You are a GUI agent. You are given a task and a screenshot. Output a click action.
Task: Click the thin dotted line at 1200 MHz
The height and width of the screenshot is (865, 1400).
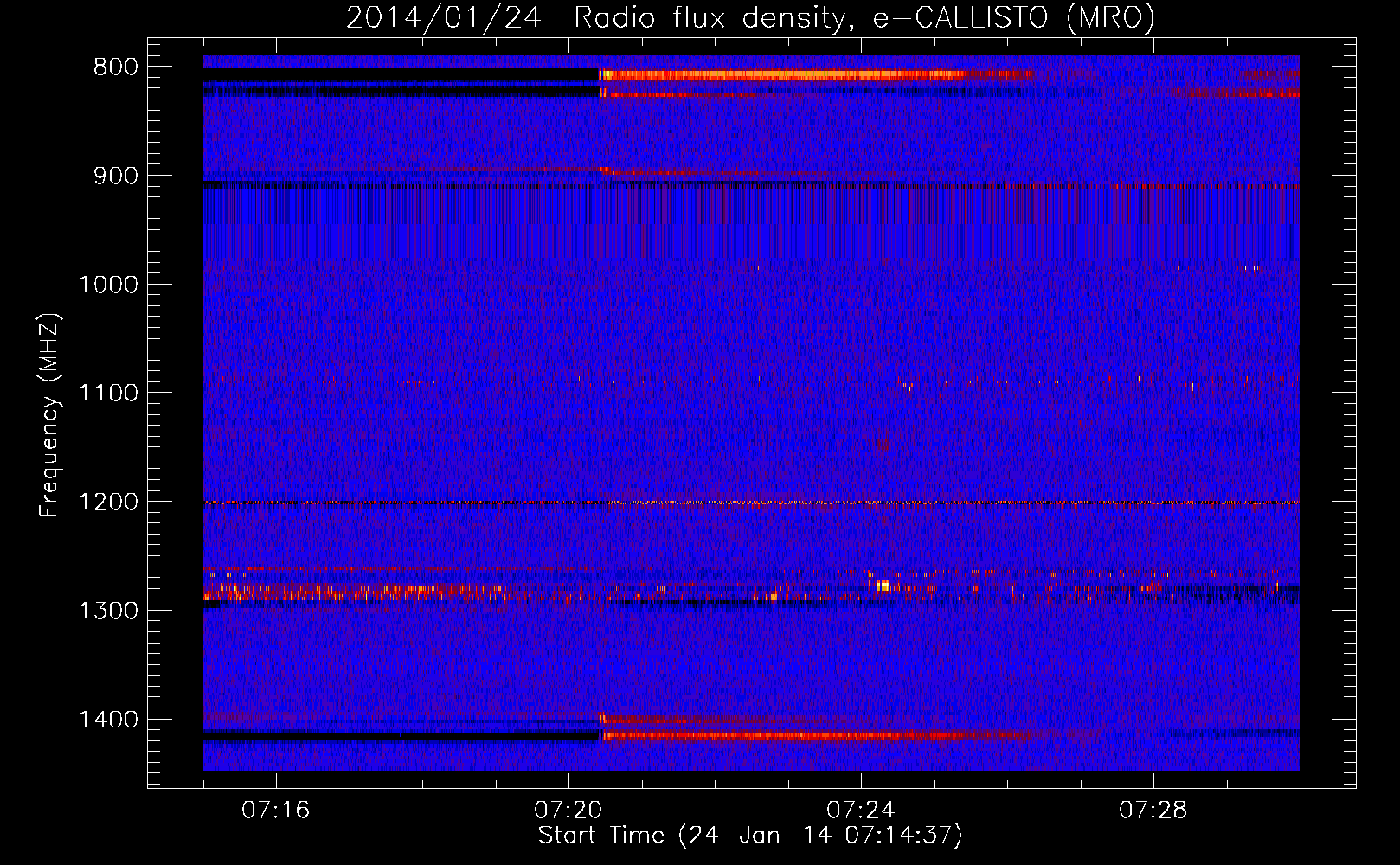tap(751, 503)
